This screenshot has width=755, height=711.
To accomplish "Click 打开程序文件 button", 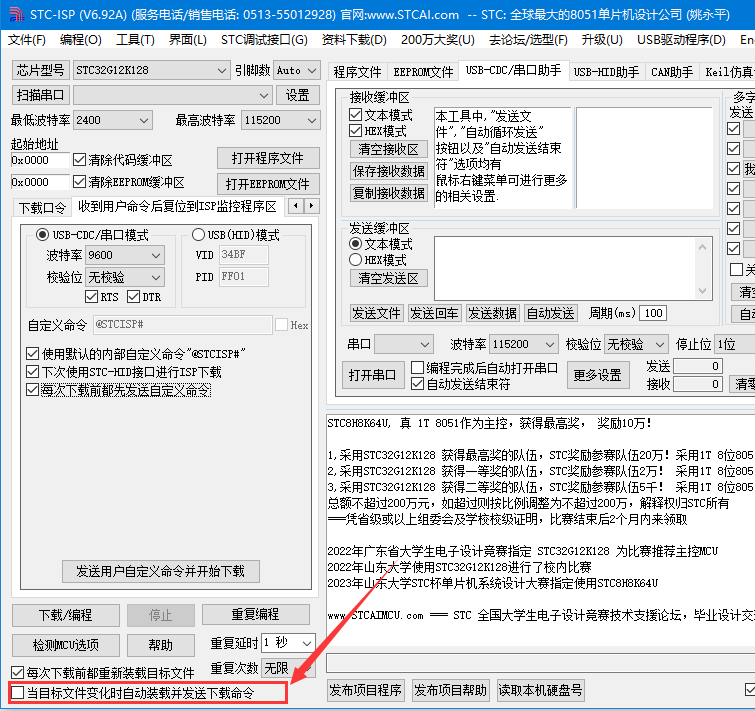I will click(268, 158).
